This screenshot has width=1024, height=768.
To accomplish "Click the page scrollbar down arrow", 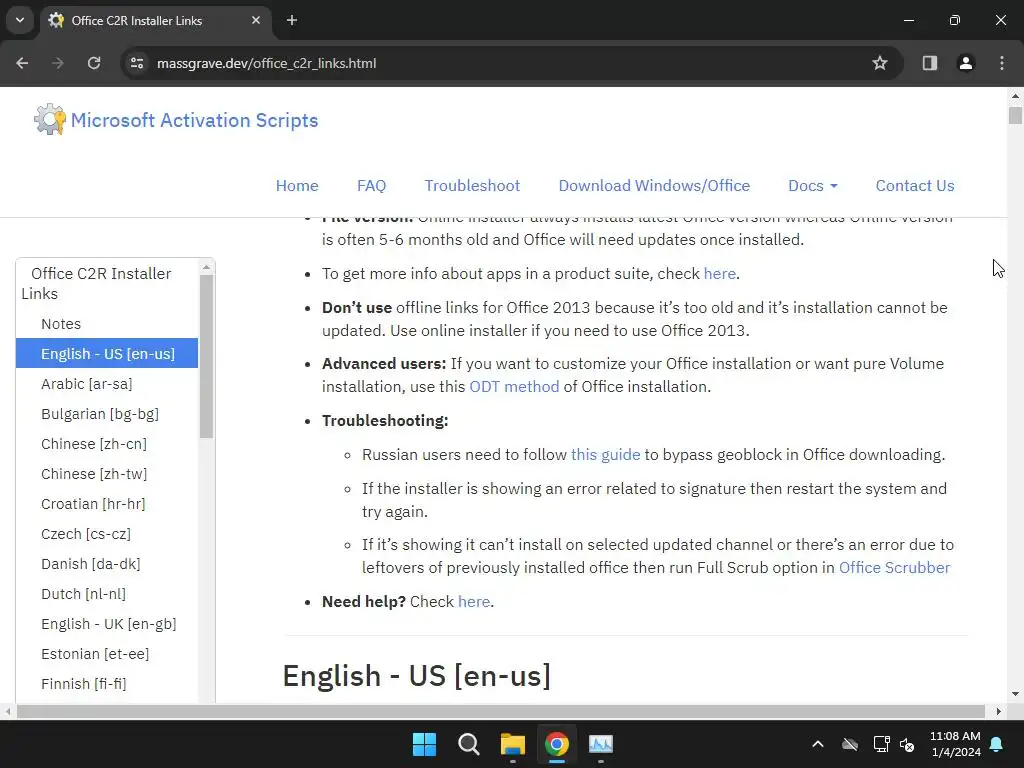I will [x=1015, y=694].
